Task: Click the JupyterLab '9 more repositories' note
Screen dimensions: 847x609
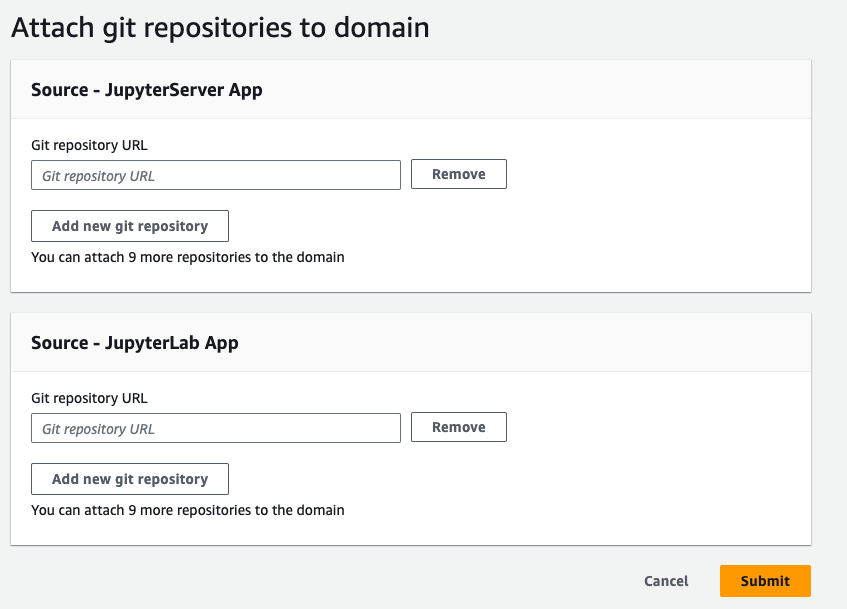Action: pos(187,510)
